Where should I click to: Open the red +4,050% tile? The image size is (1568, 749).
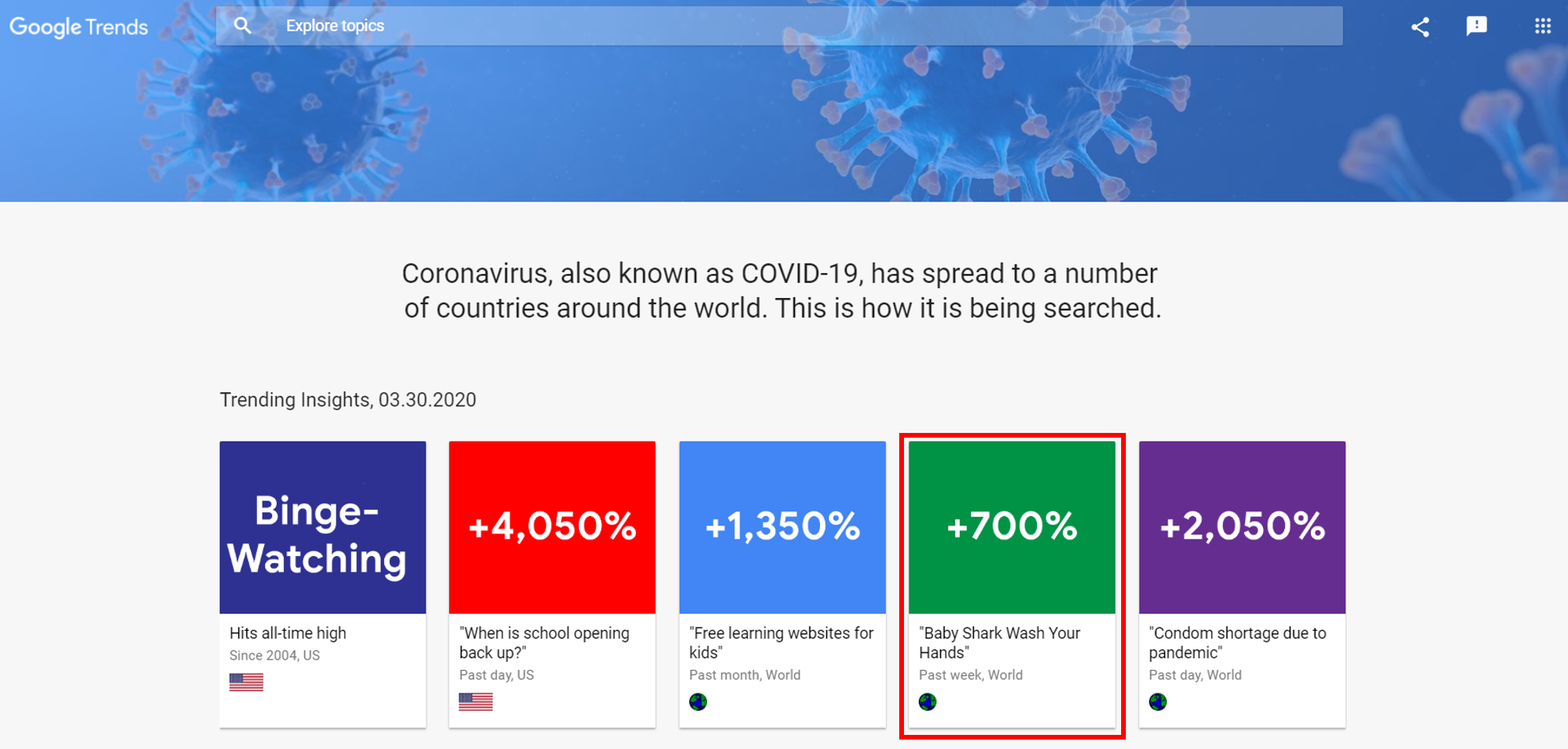(552, 527)
